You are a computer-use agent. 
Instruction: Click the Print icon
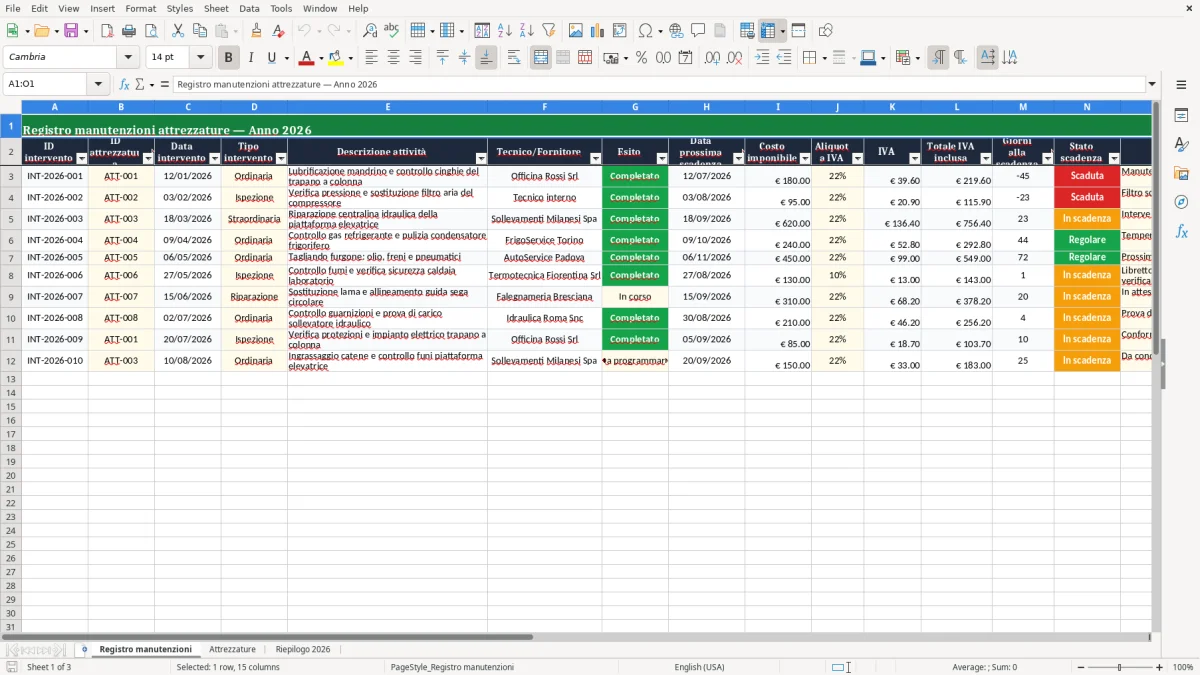(128, 31)
